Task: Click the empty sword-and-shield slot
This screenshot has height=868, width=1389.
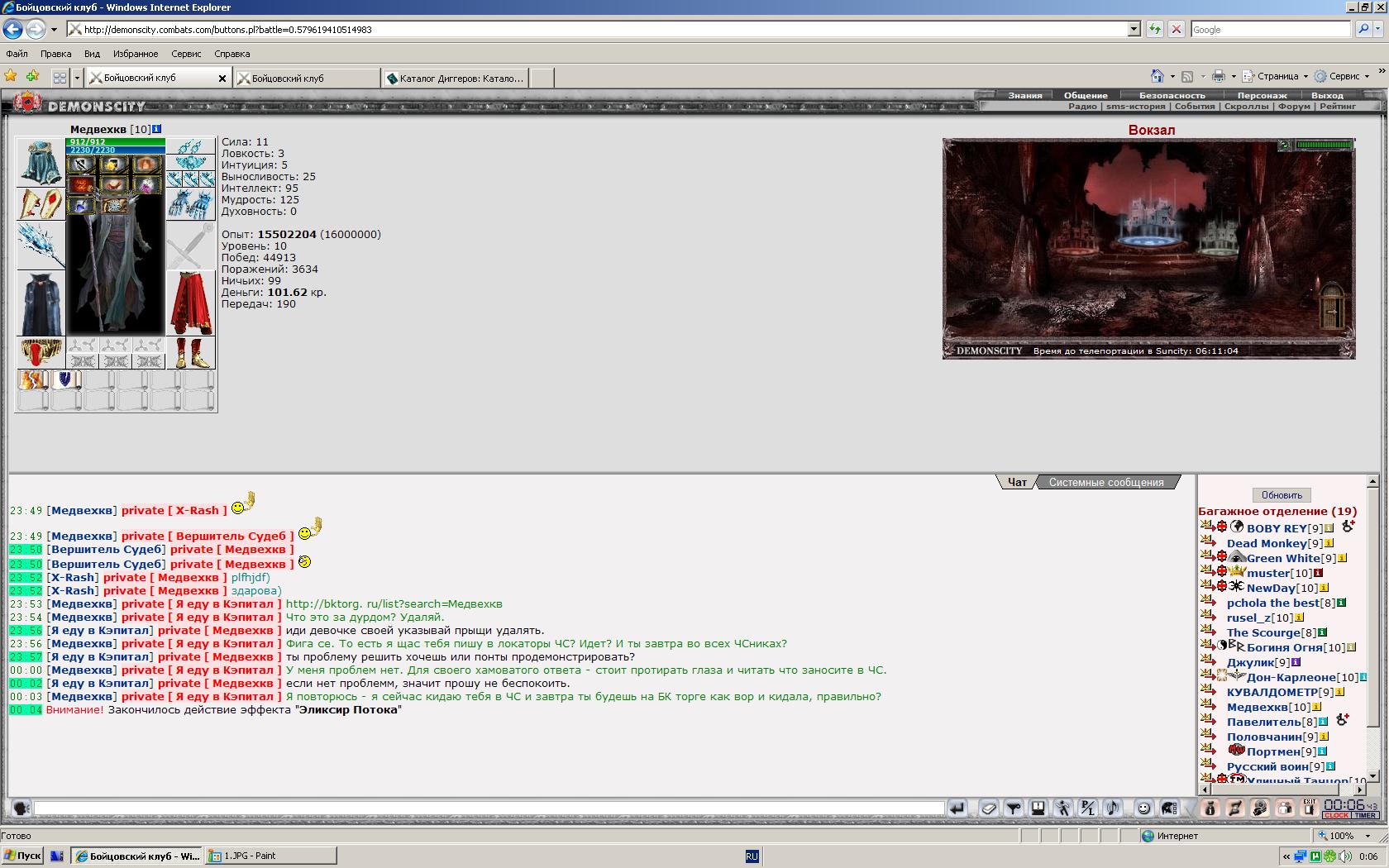Action: point(191,245)
